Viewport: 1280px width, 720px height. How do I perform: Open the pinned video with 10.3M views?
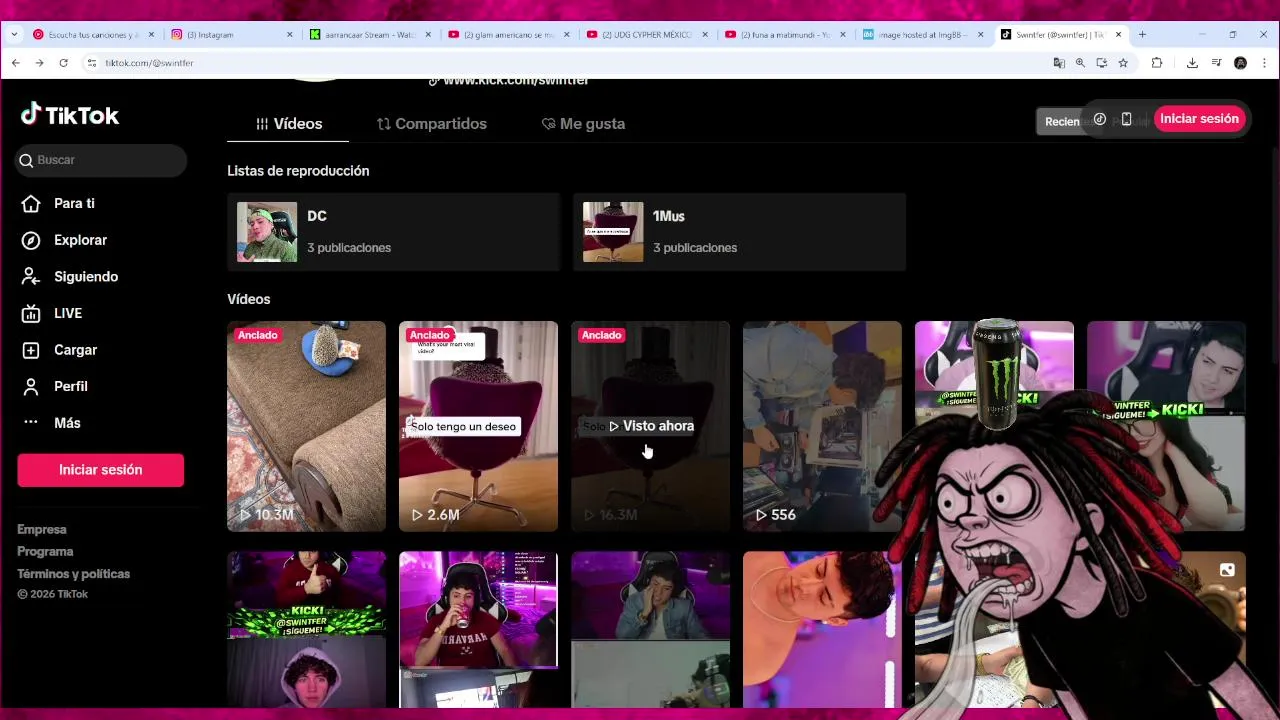click(306, 426)
